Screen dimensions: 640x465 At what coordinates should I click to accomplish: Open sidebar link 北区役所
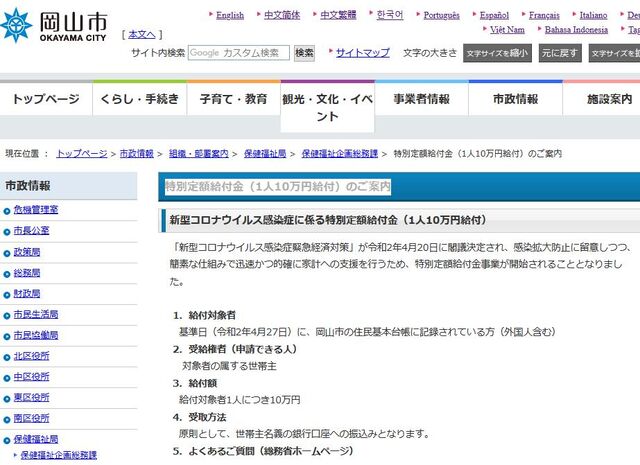pyautogui.click(x=31, y=356)
